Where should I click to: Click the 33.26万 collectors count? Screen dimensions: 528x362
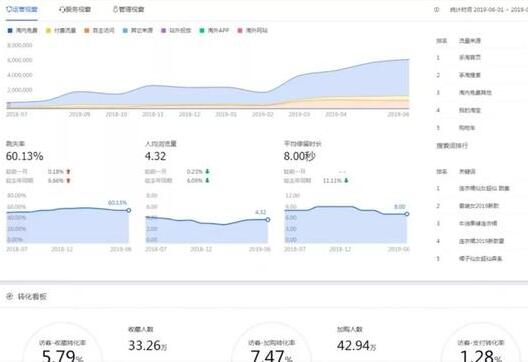147,345
